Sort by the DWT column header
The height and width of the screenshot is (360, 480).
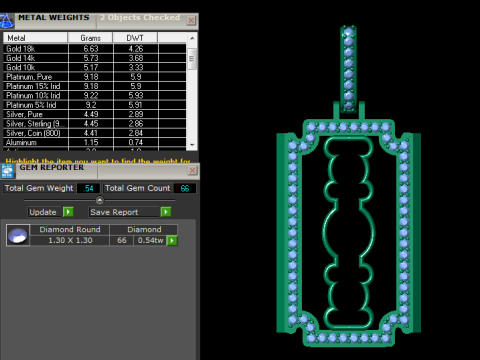135,38
